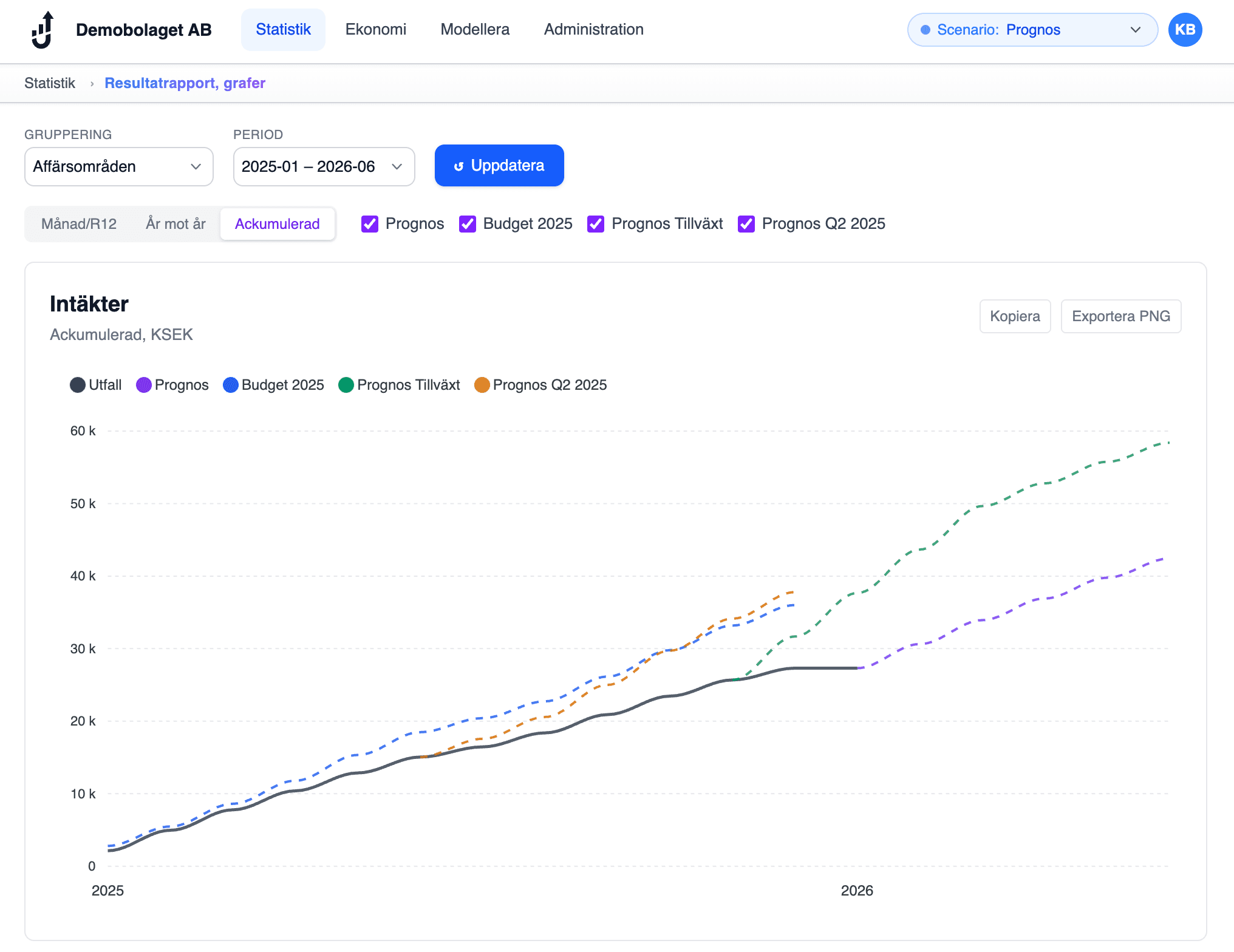Uncheck the Prognos checkbox
Screen dimensions: 1234x952
[370, 224]
